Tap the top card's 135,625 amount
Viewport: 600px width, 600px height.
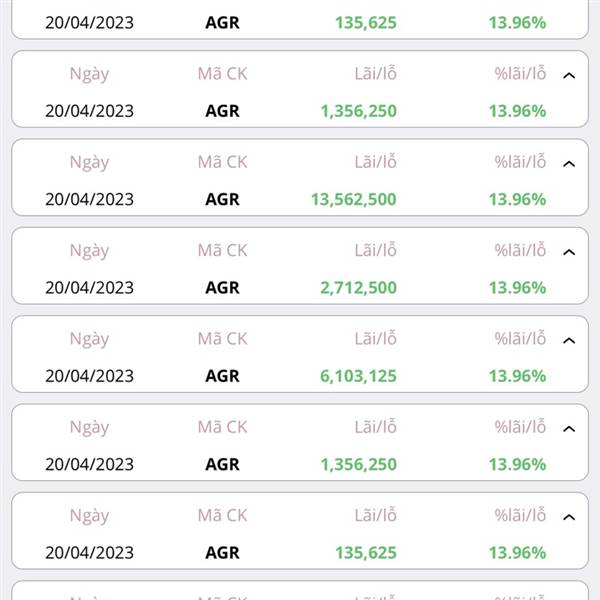click(x=366, y=23)
